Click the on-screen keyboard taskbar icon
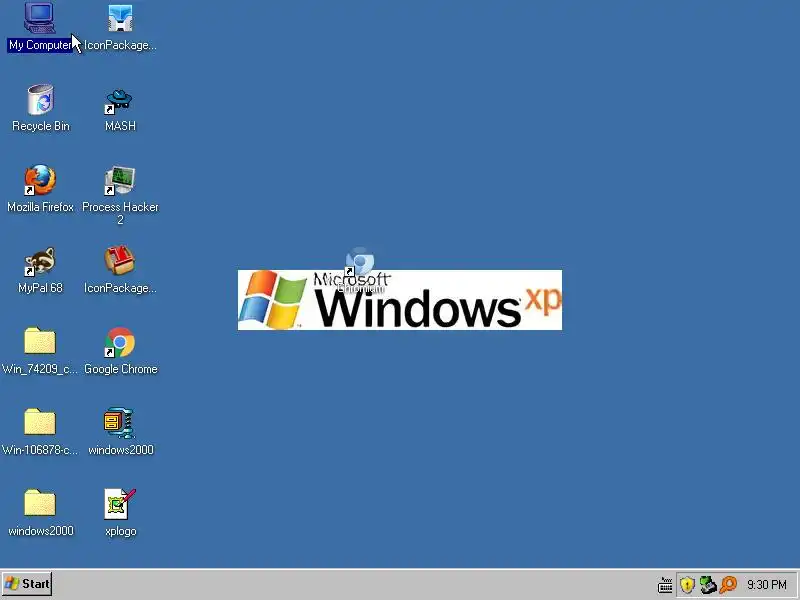The image size is (800, 600). tap(665, 585)
